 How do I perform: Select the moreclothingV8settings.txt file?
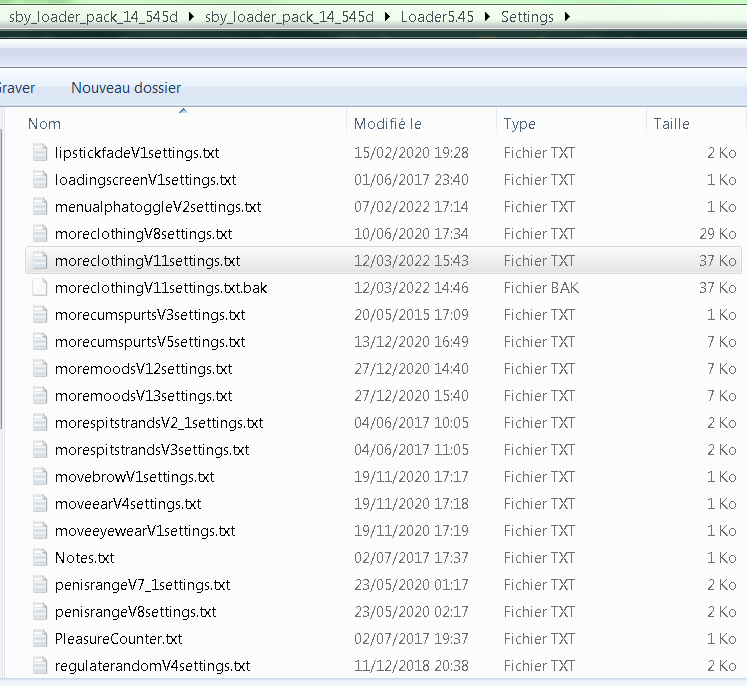(x=143, y=234)
